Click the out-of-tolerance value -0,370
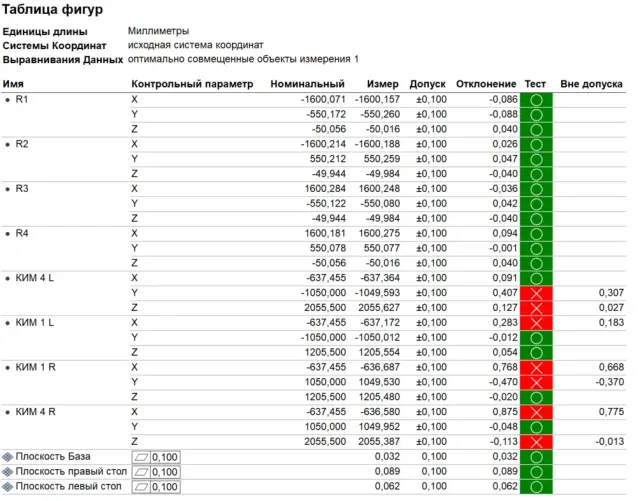Screen dimensions: 640x501 (609, 382)
